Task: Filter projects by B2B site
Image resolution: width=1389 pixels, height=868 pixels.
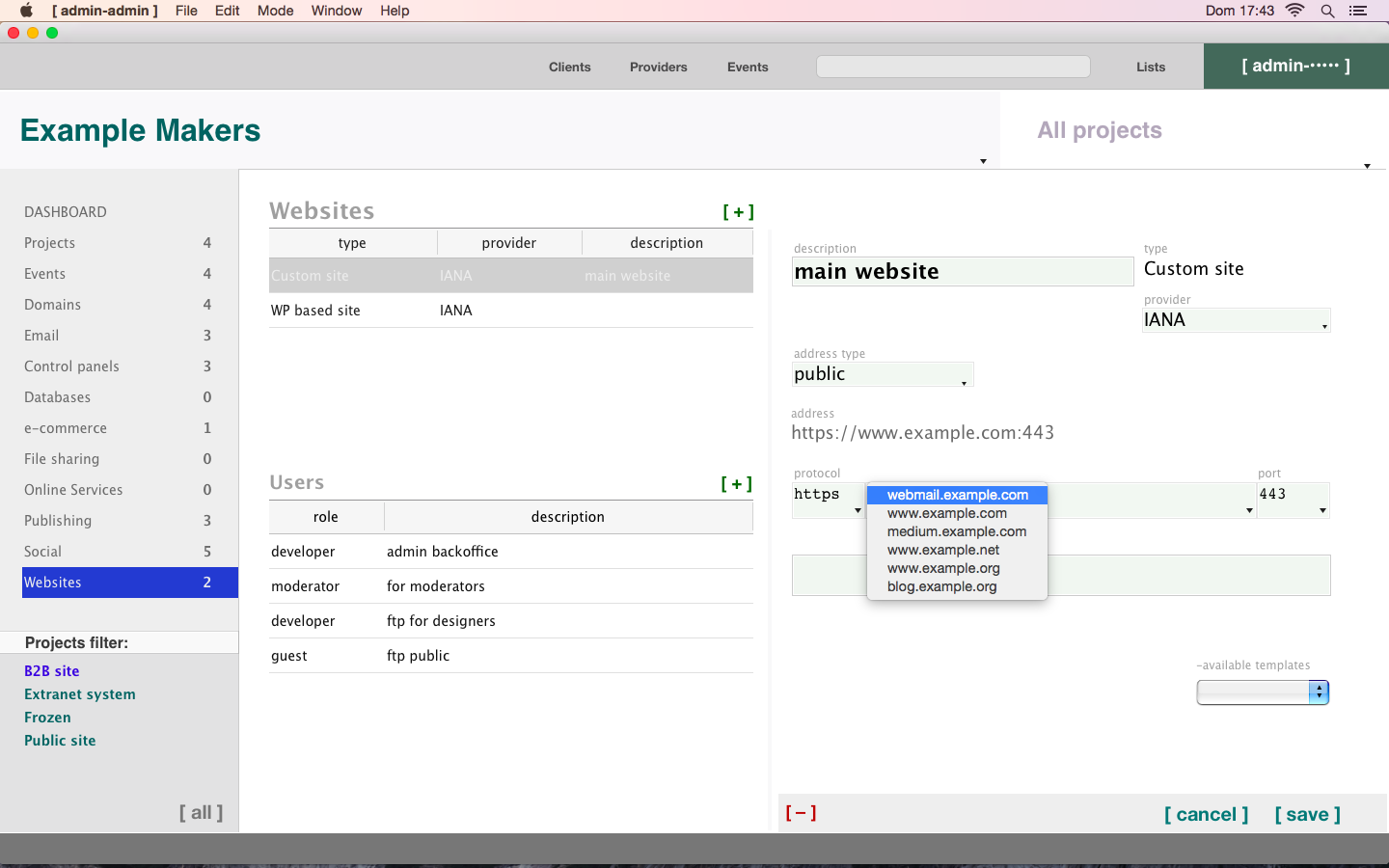Action: (x=52, y=671)
